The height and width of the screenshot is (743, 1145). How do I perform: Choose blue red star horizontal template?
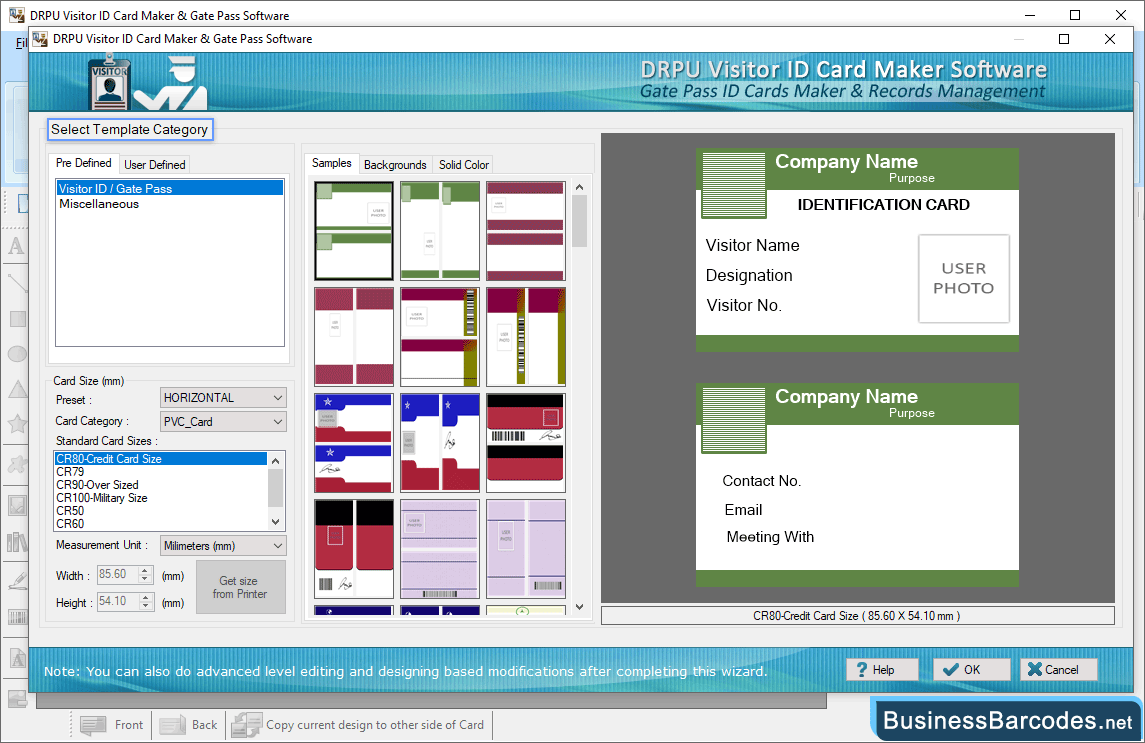[x=354, y=443]
